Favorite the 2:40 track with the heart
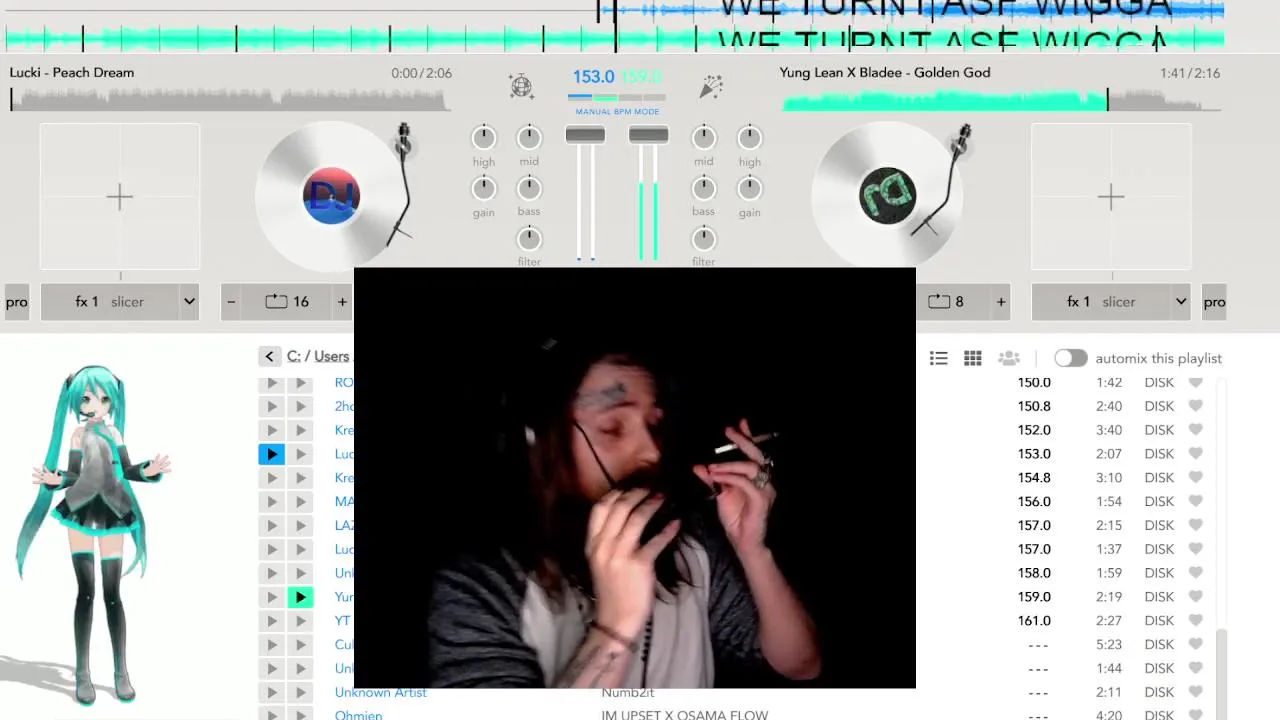This screenshot has width=1280, height=720. pos(1195,406)
